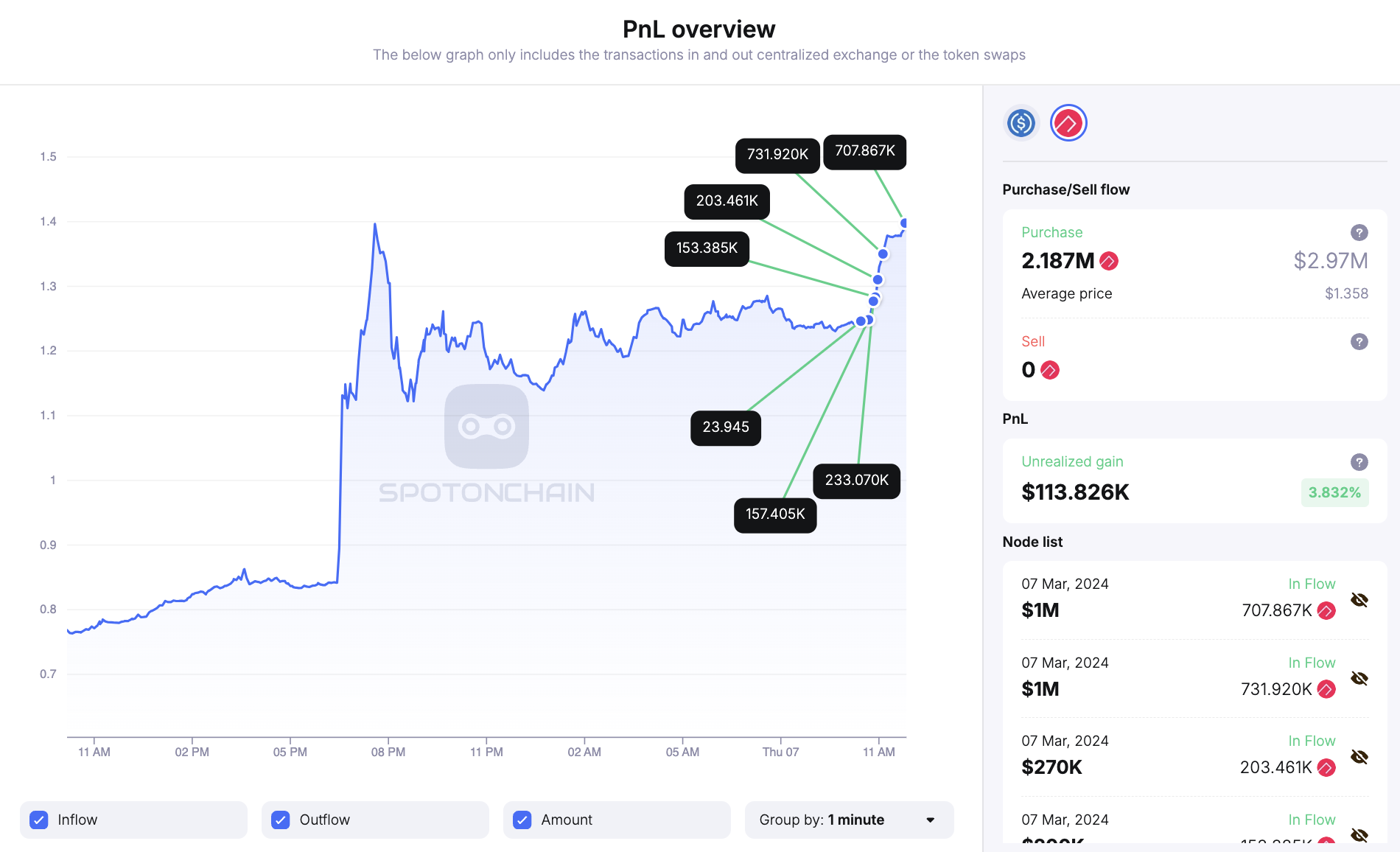The width and height of the screenshot is (1400, 852).
Task: Select the red token icon beside USDC
Action: [x=1068, y=123]
